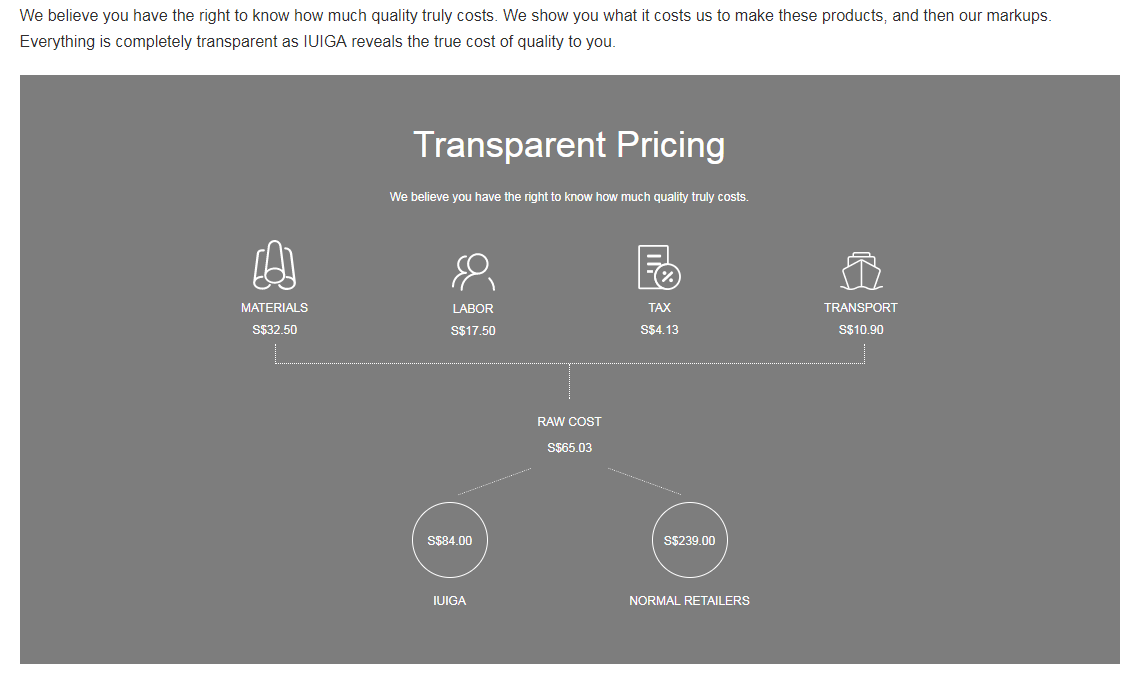
Task: Click the normal retailers S$239.00 circle
Action: (x=689, y=541)
